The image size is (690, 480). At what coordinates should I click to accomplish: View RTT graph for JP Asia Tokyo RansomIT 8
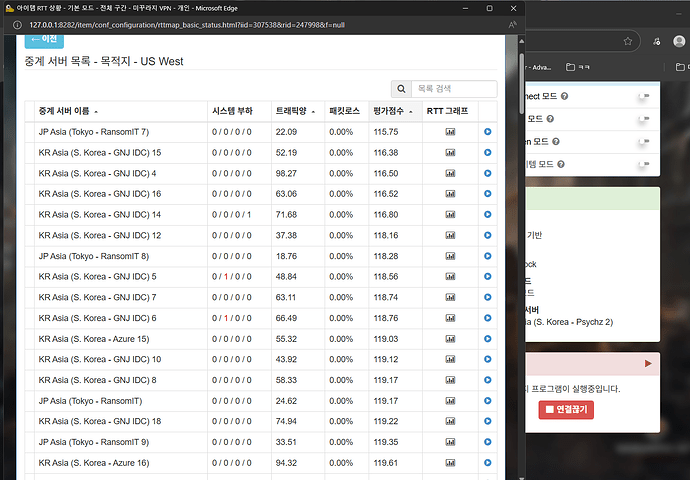pos(450,256)
